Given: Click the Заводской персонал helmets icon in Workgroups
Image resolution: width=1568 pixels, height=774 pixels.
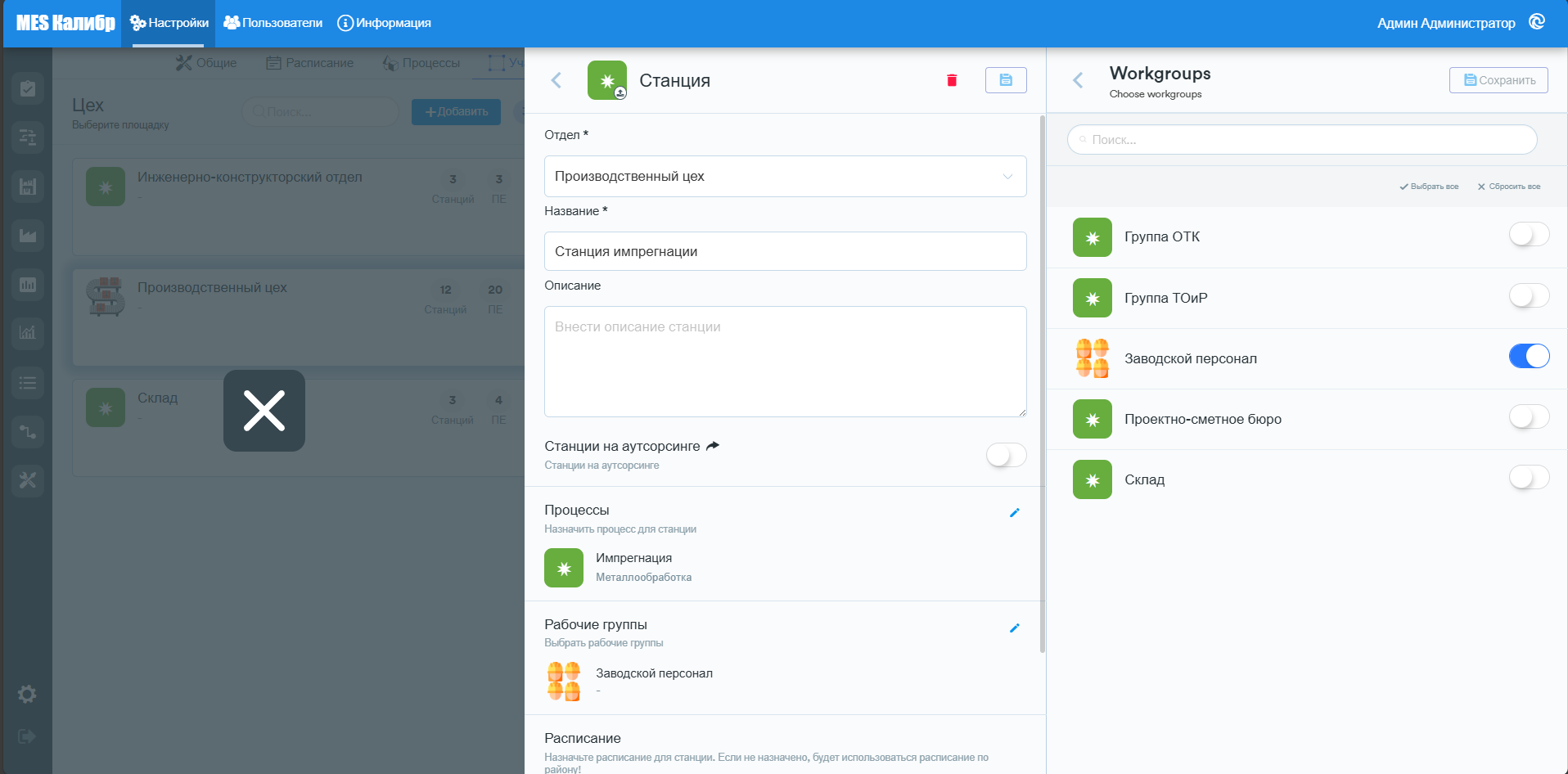Looking at the screenshot, I should [x=1093, y=358].
